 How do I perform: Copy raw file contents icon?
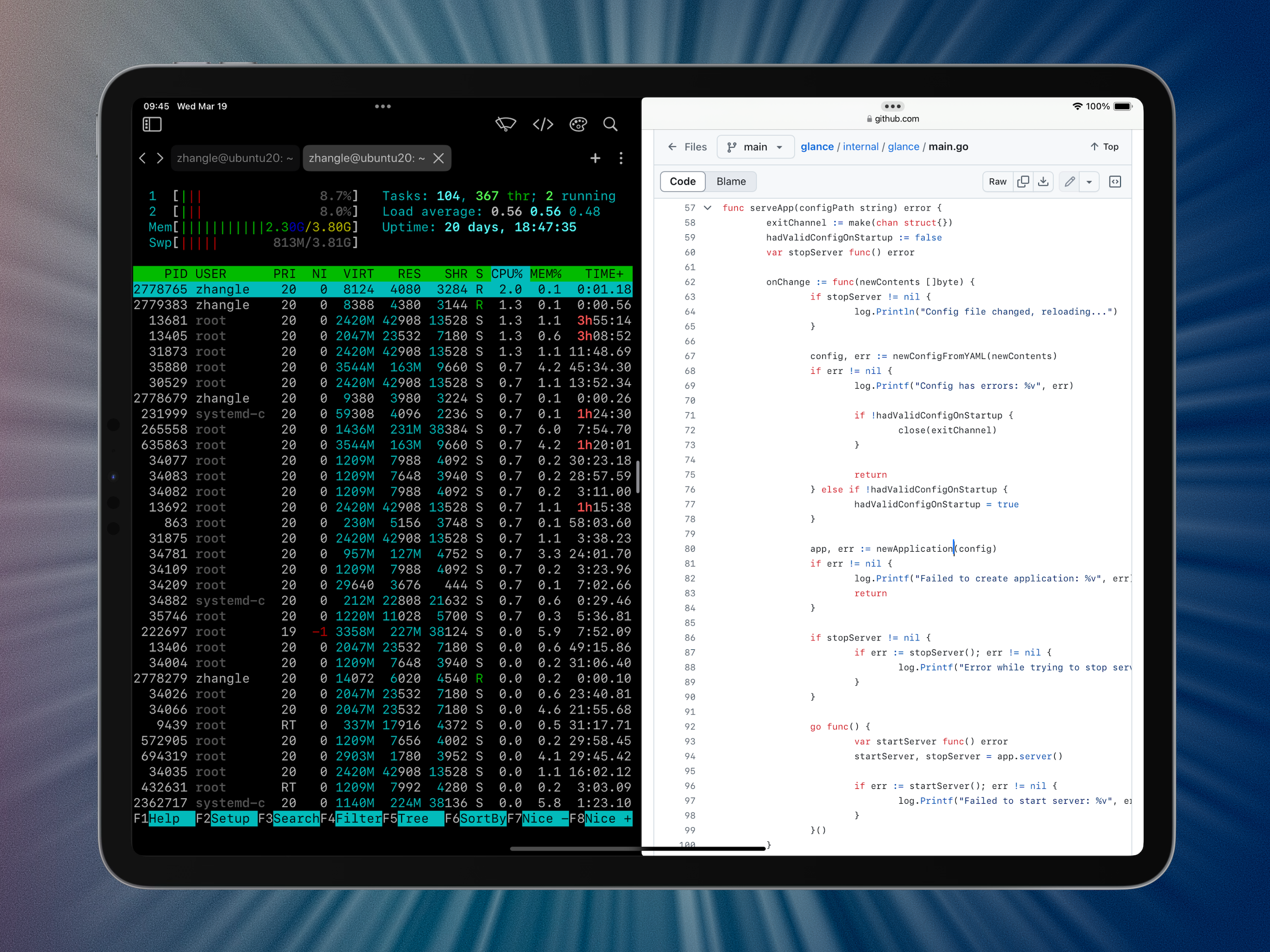coord(1023,181)
